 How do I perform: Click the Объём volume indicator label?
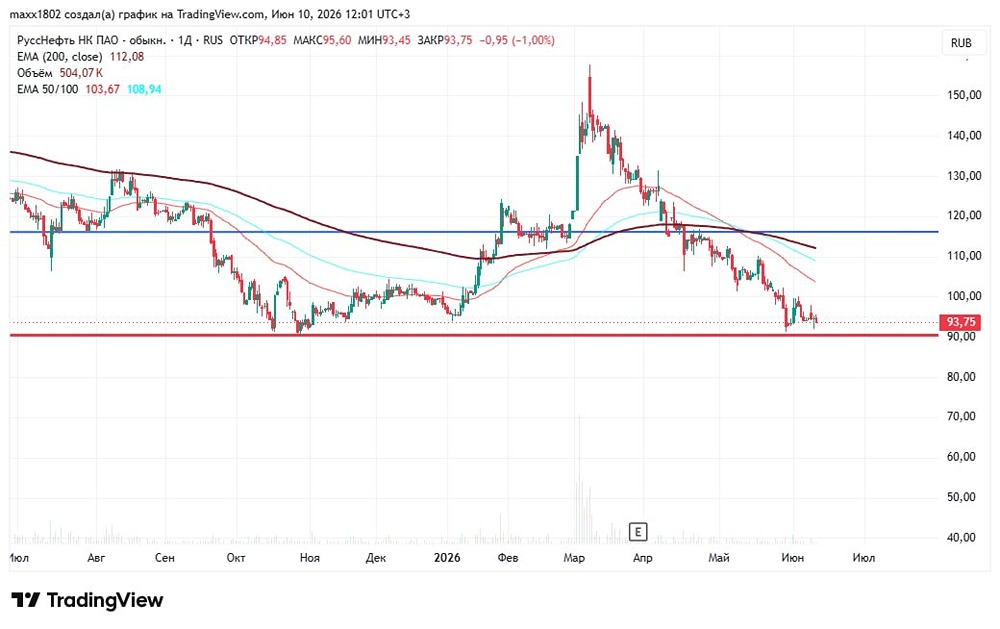pyautogui.click(x=59, y=73)
